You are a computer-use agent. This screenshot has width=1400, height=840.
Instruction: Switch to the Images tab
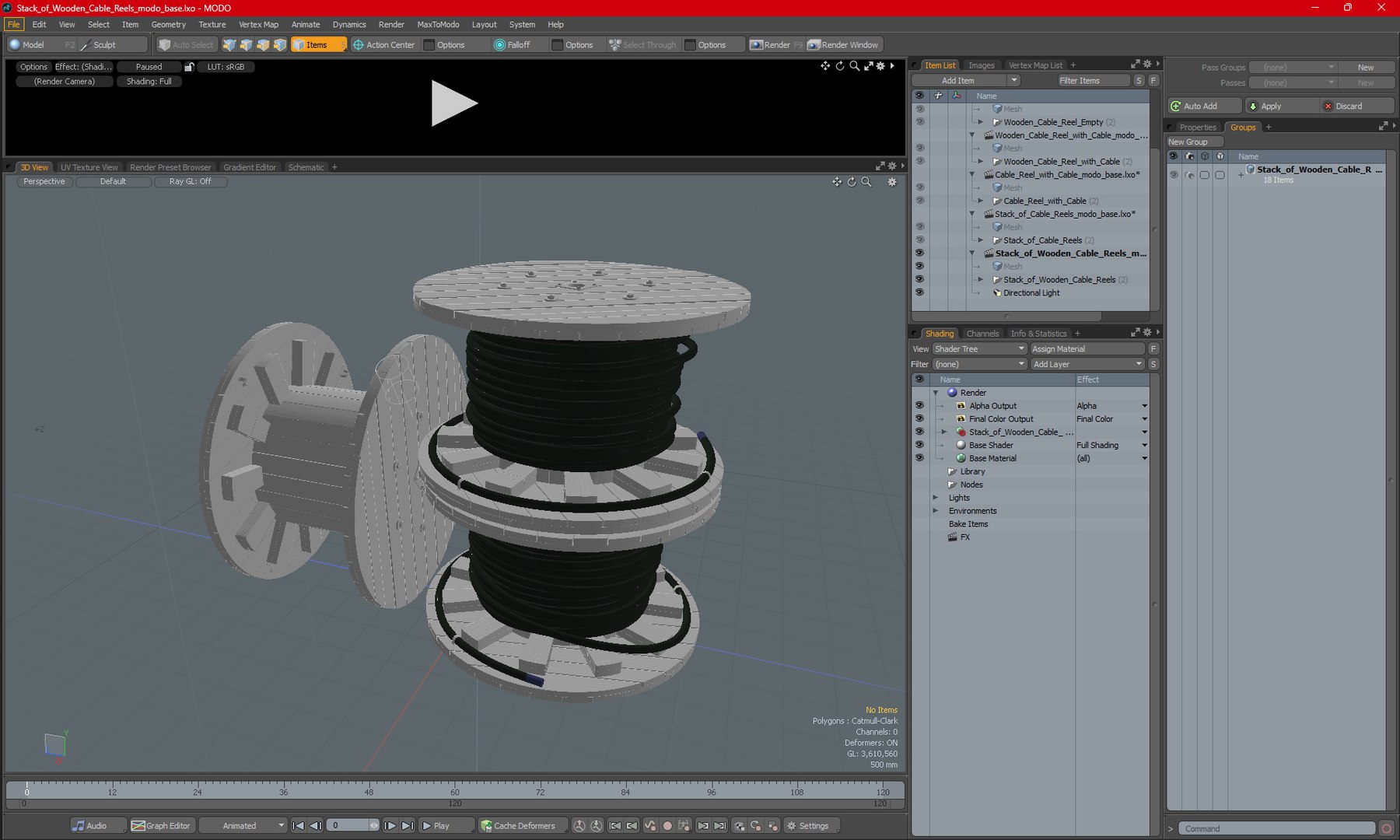pyautogui.click(x=981, y=65)
